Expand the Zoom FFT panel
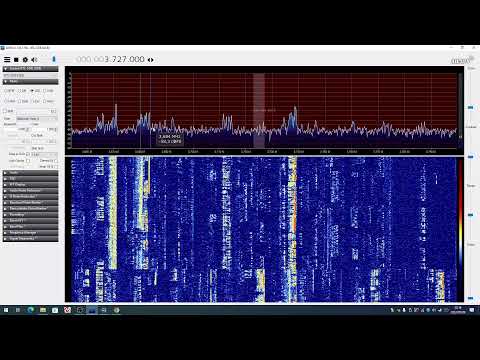480x360 pixels. click(30, 221)
